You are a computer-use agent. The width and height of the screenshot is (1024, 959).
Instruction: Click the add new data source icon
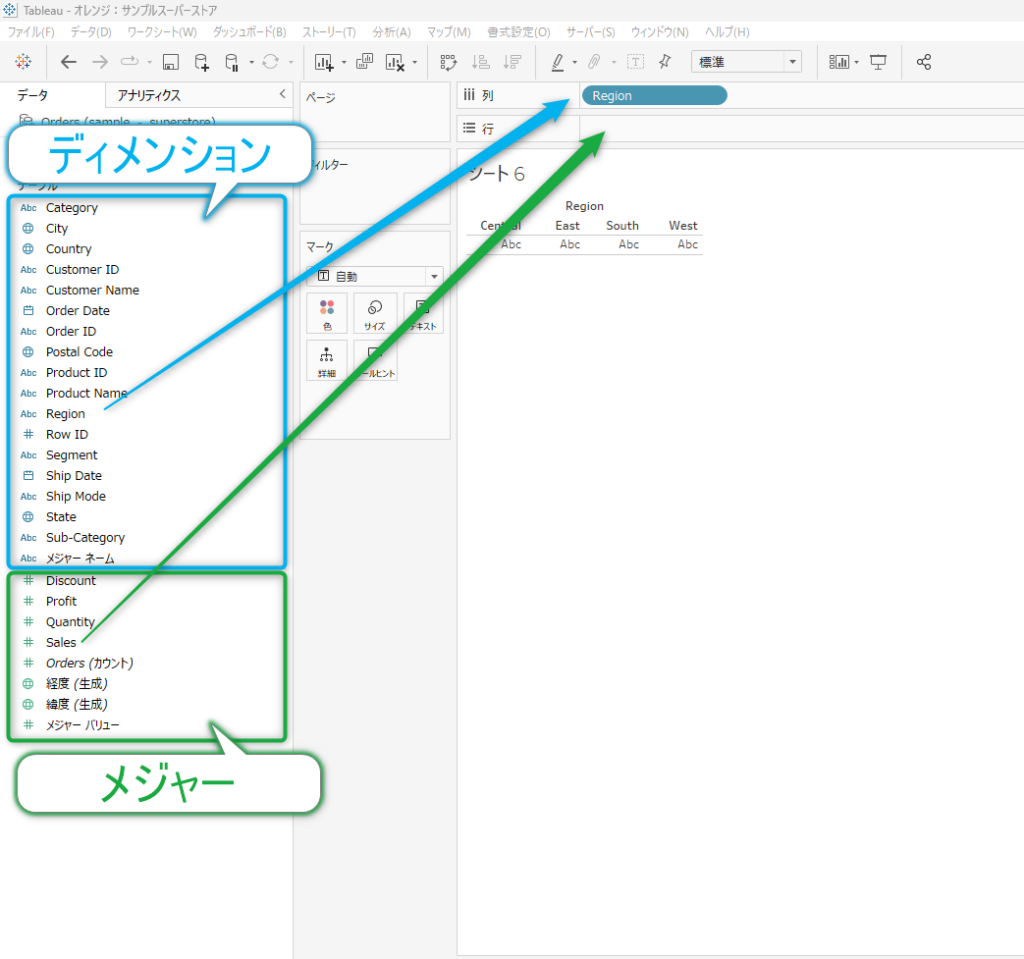click(202, 62)
